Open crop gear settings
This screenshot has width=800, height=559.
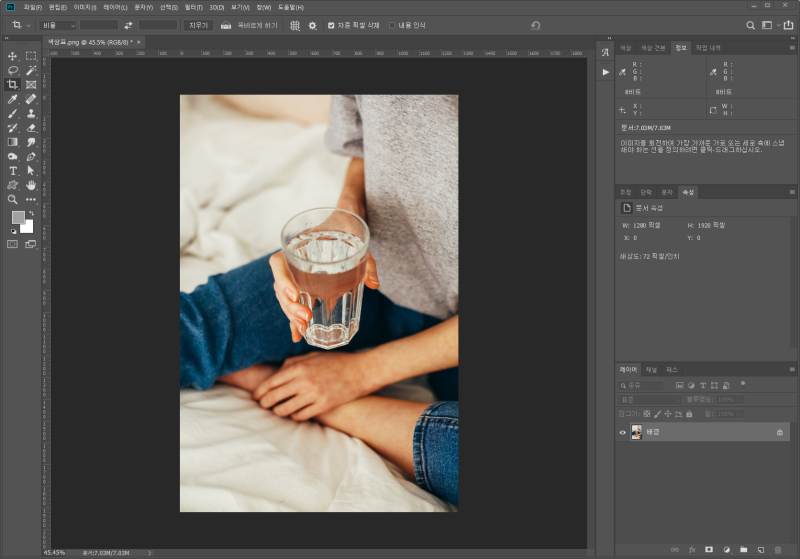coord(313,26)
